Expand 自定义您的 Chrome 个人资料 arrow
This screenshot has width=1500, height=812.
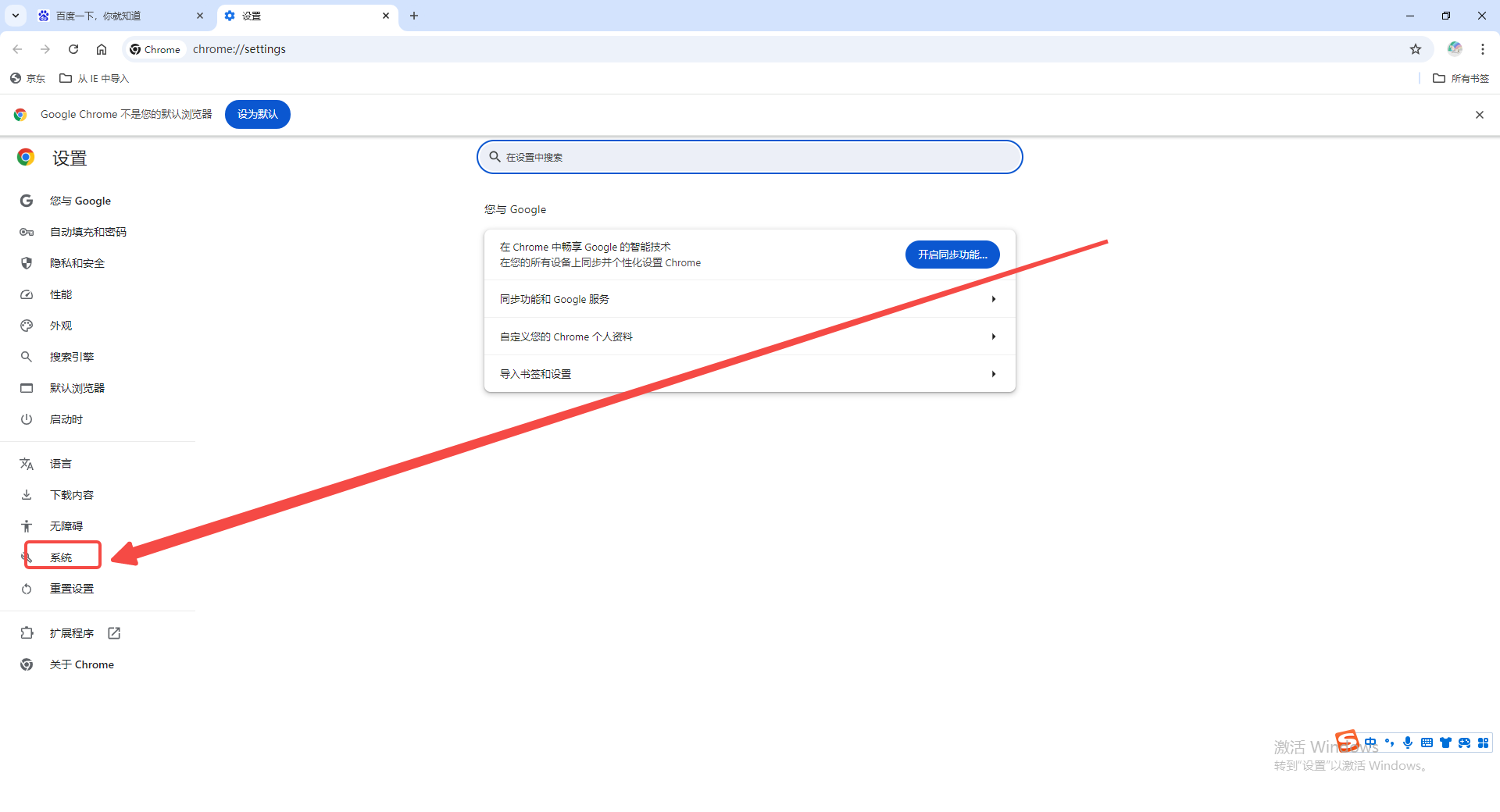994,337
